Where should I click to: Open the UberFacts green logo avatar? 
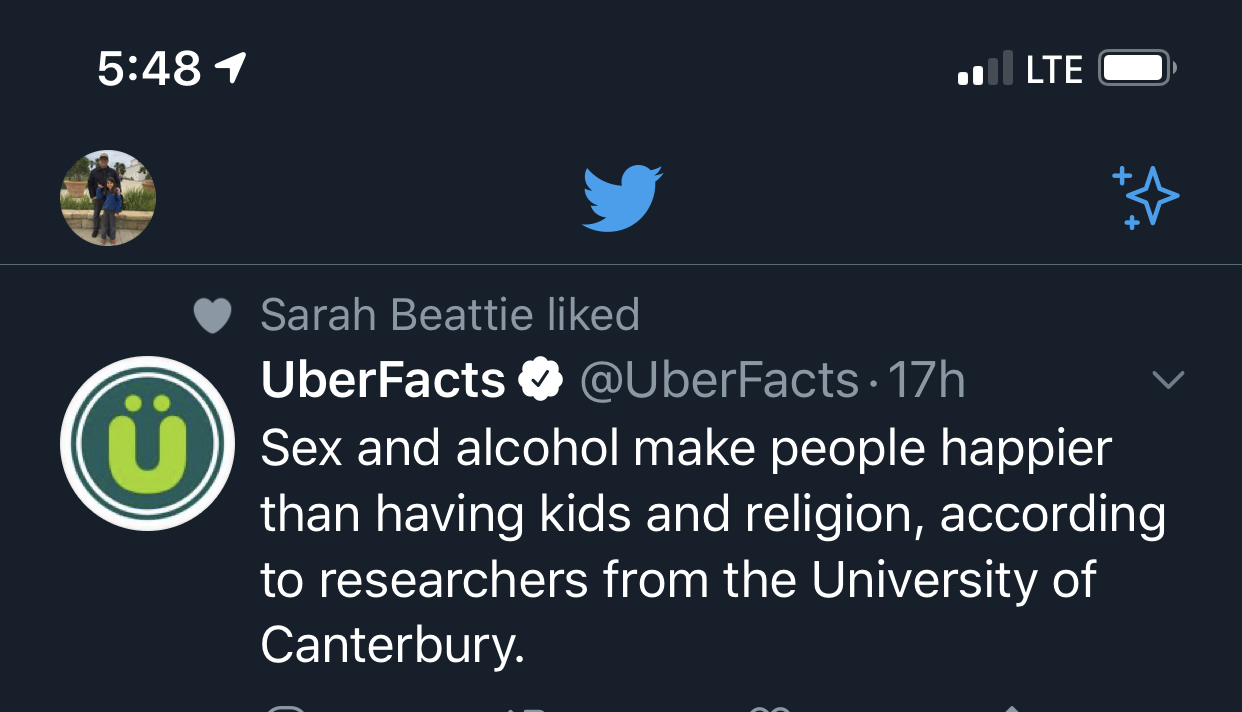(x=148, y=443)
